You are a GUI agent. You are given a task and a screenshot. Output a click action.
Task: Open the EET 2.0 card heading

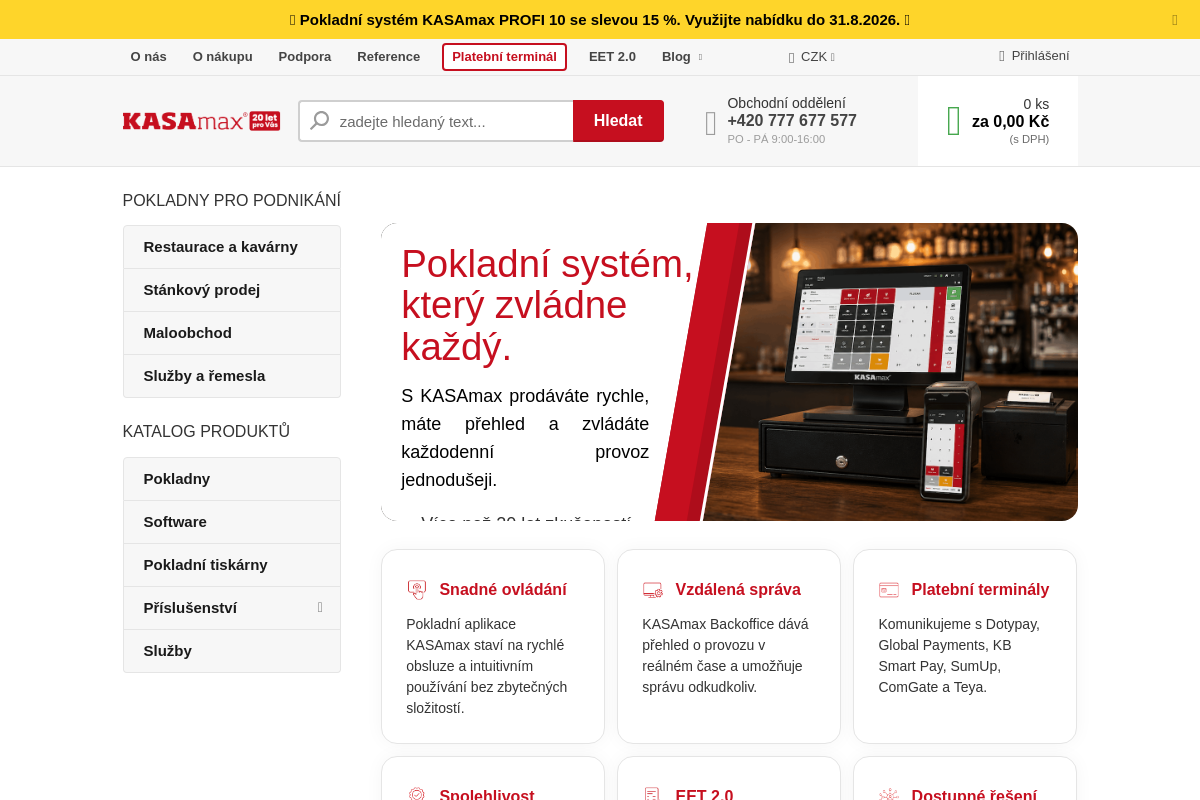tap(704, 795)
